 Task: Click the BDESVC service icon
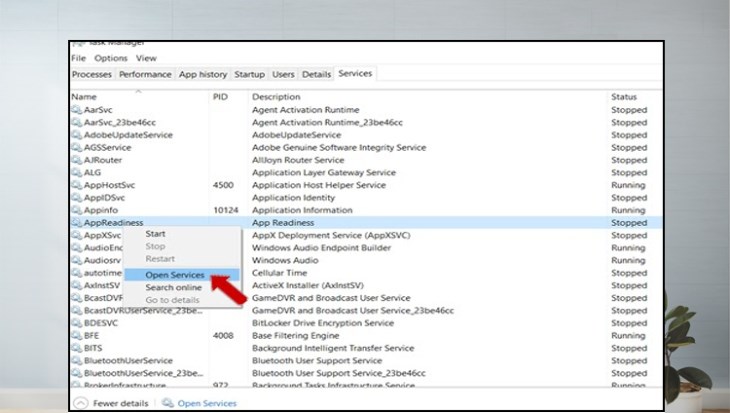coord(76,323)
